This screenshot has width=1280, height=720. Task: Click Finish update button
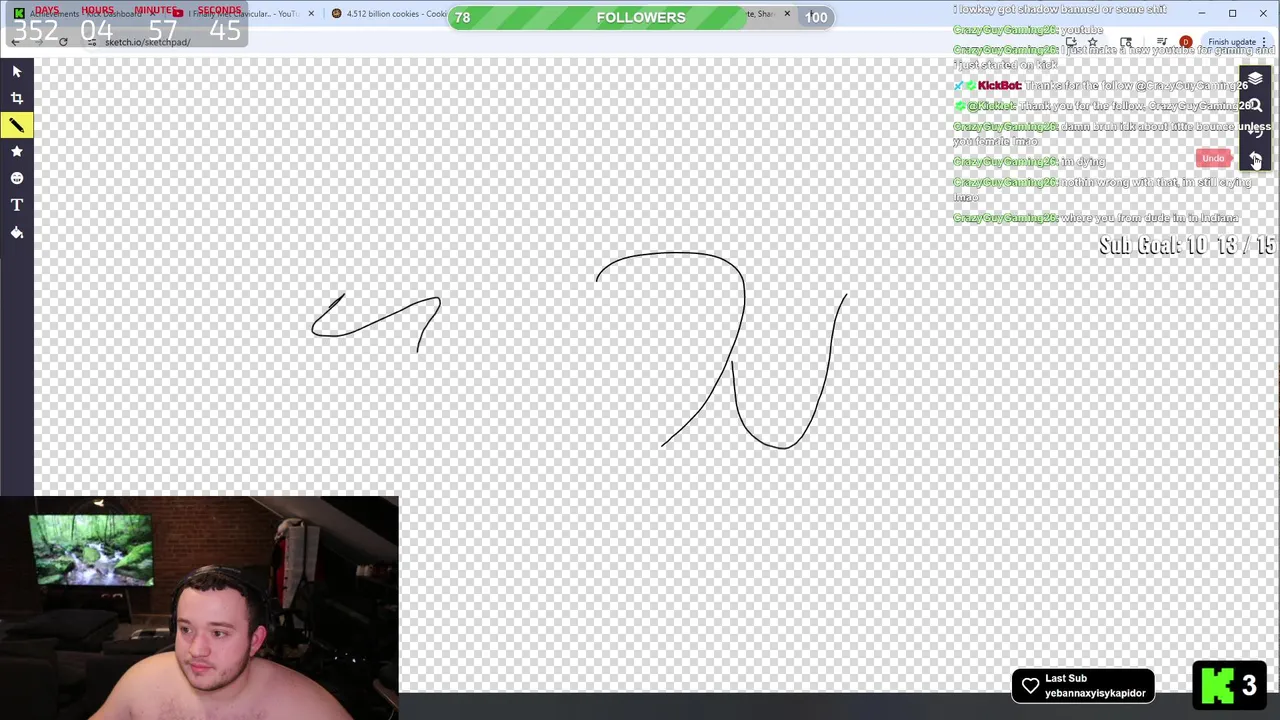pos(1231,42)
